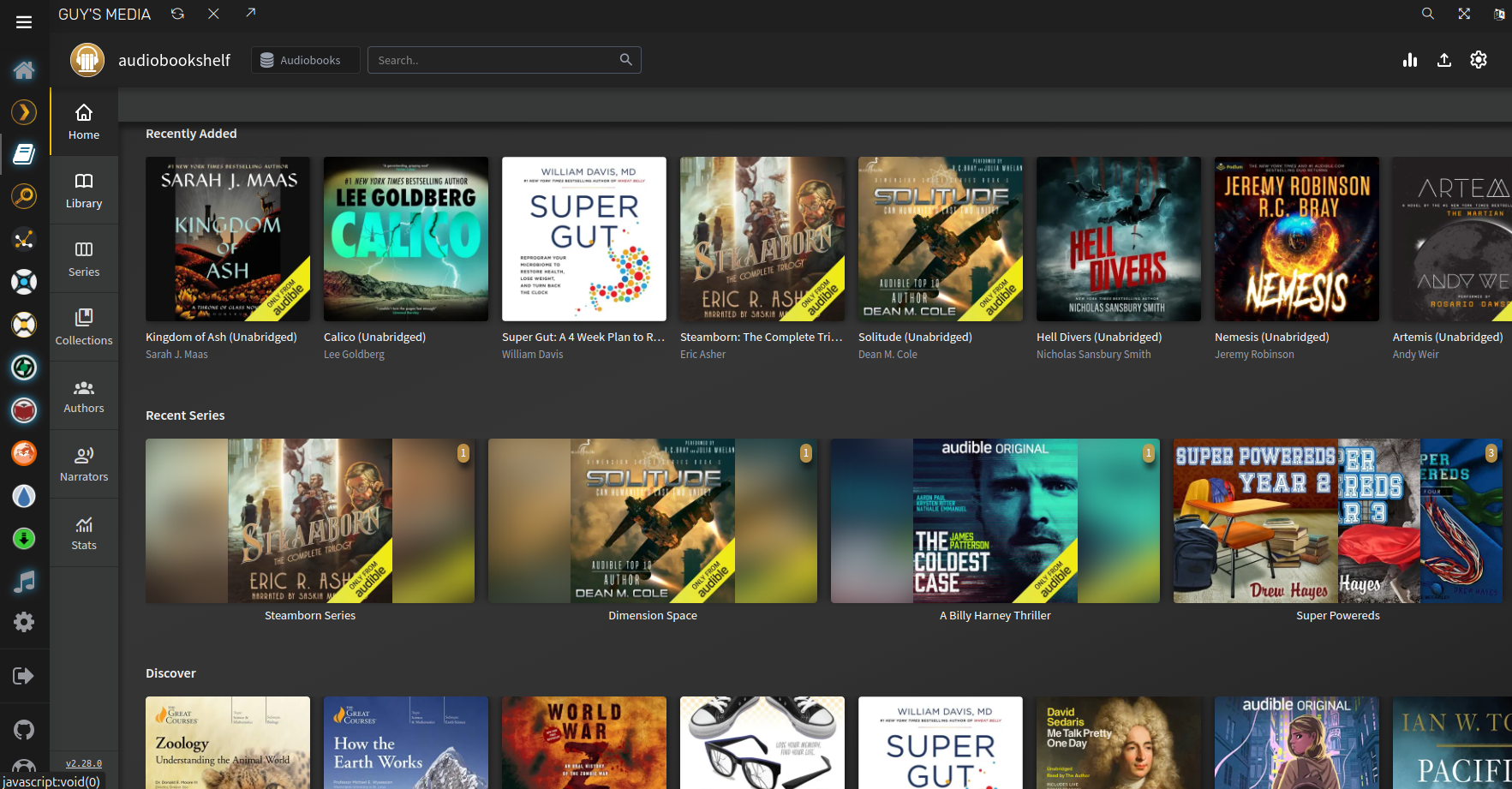Click the music note icon in left dock
Viewport: 1512px width, 789px height.
pyautogui.click(x=24, y=582)
